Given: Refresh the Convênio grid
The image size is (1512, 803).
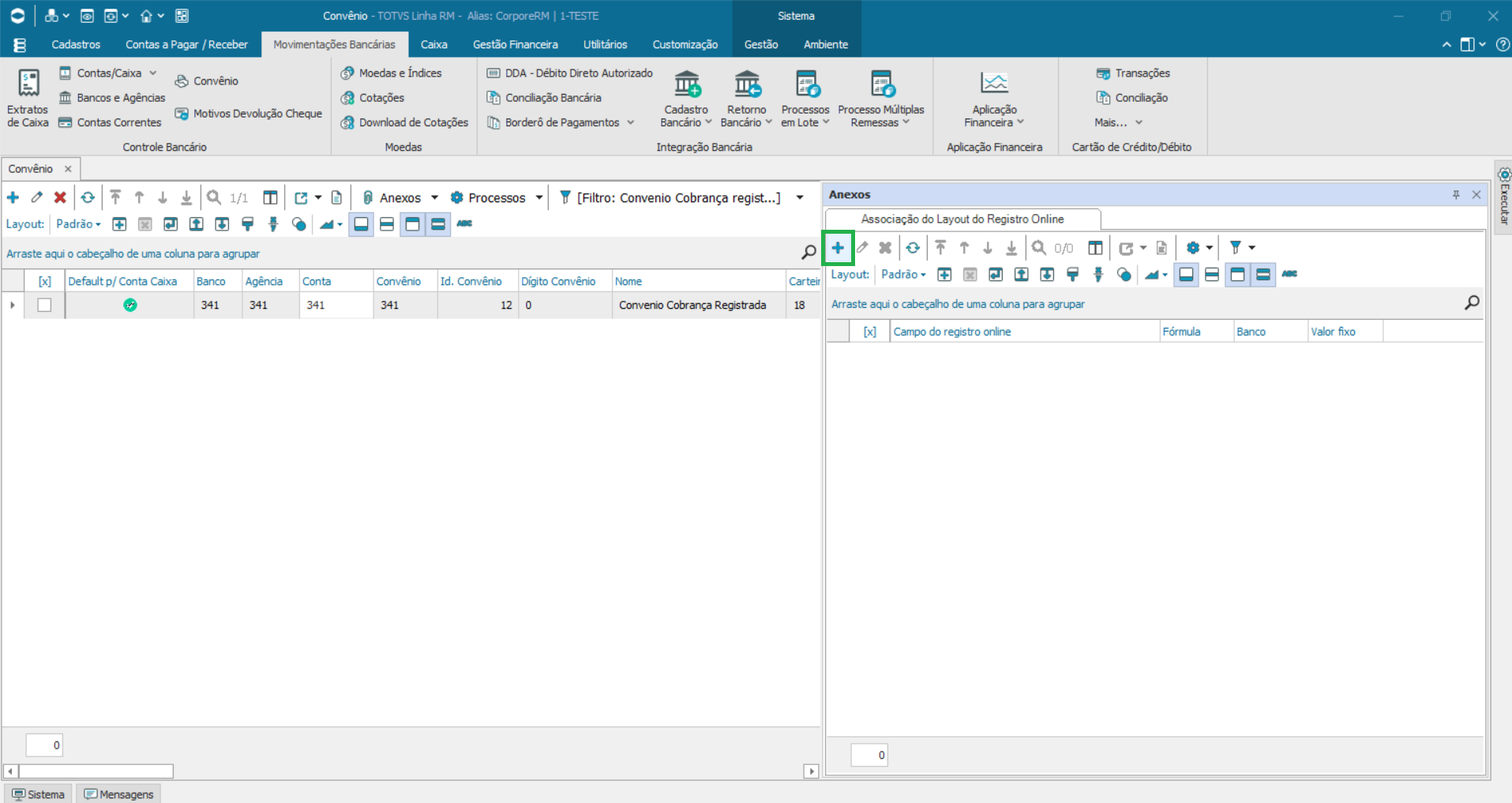Looking at the screenshot, I should click(x=88, y=197).
